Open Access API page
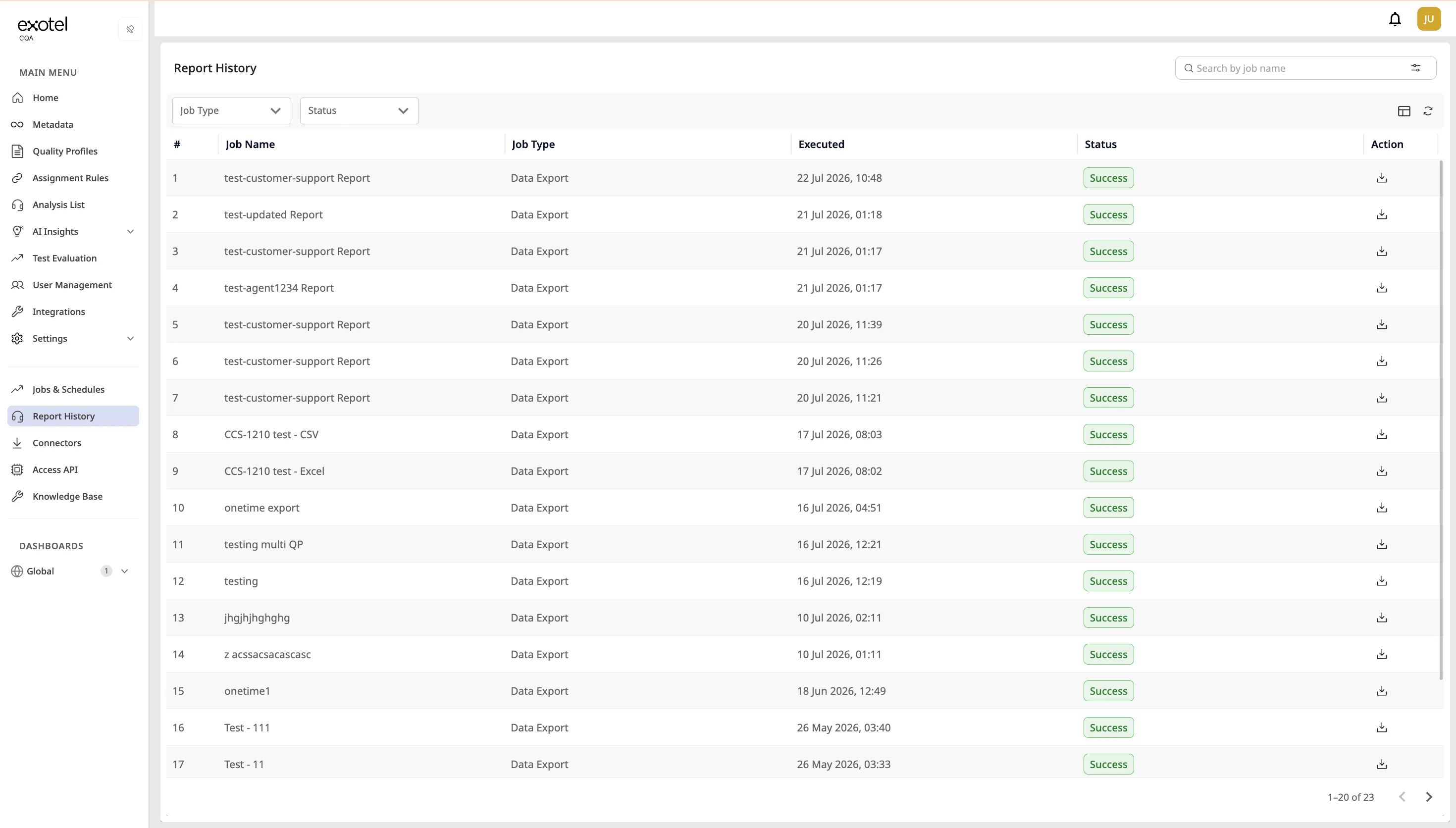This screenshot has width=1456, height=828. tap(73, 470)
